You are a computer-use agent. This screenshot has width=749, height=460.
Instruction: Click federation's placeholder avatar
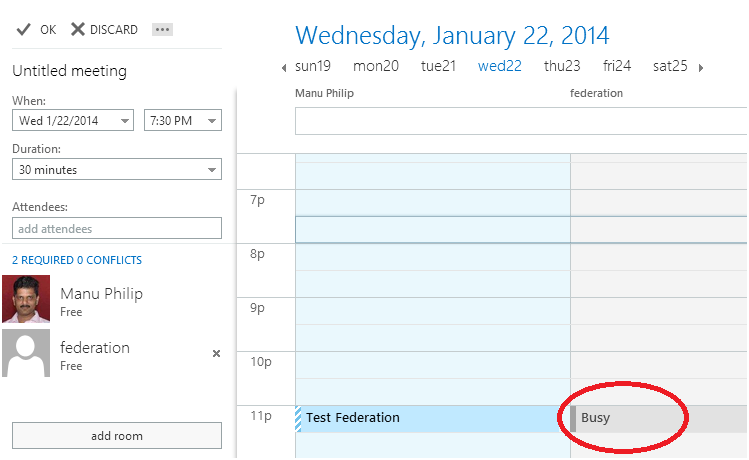coord(26,353)
